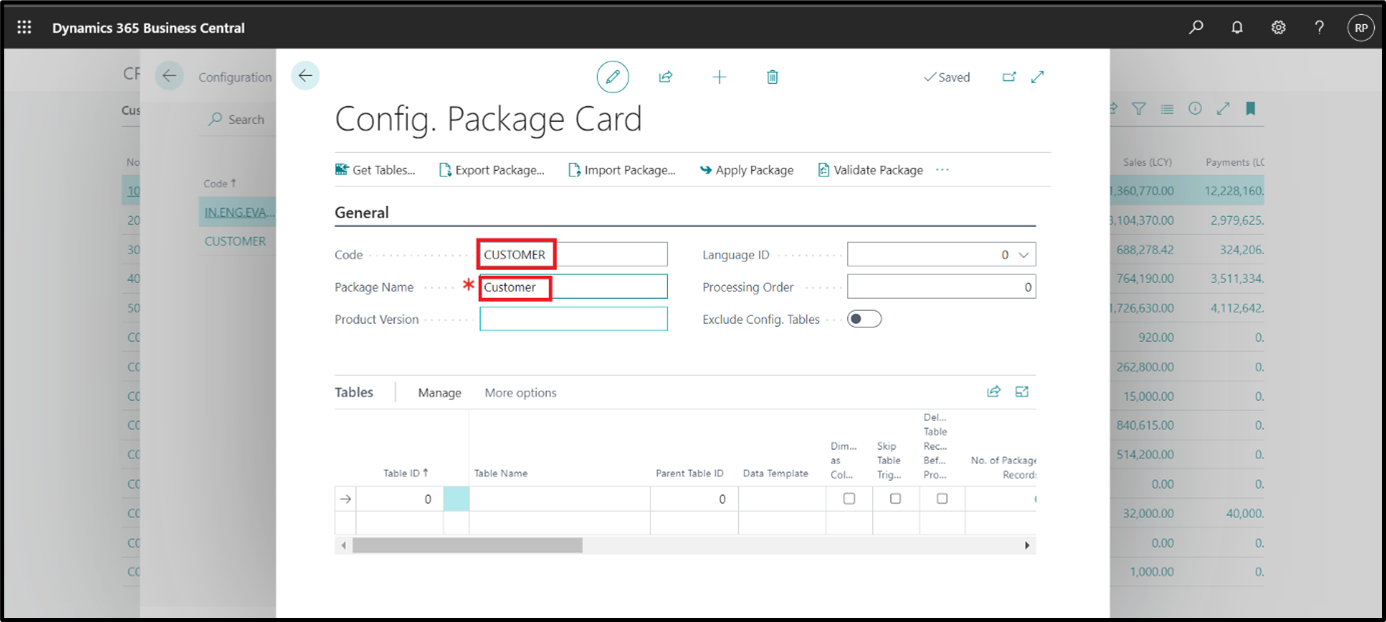Screen dimensions: 1386x622
Task: Click the scrollbar left arrow in Tables grid
Action: (x=344, y=545)
